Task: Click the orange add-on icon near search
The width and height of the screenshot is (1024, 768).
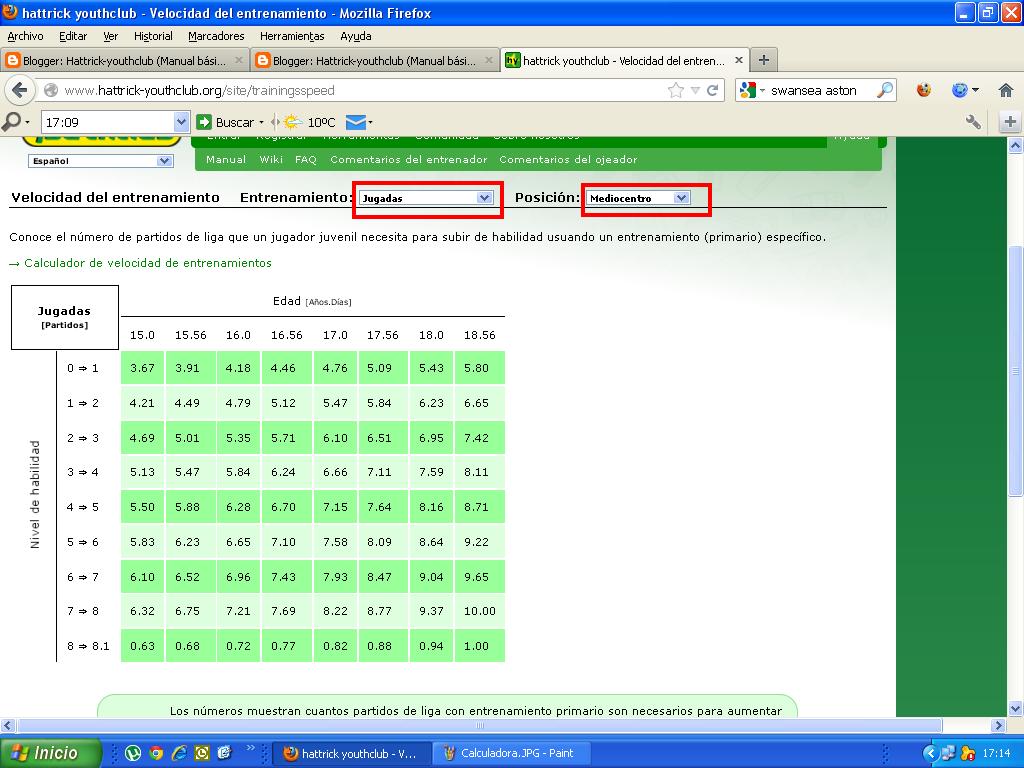Action: click(x=923, y=90)
